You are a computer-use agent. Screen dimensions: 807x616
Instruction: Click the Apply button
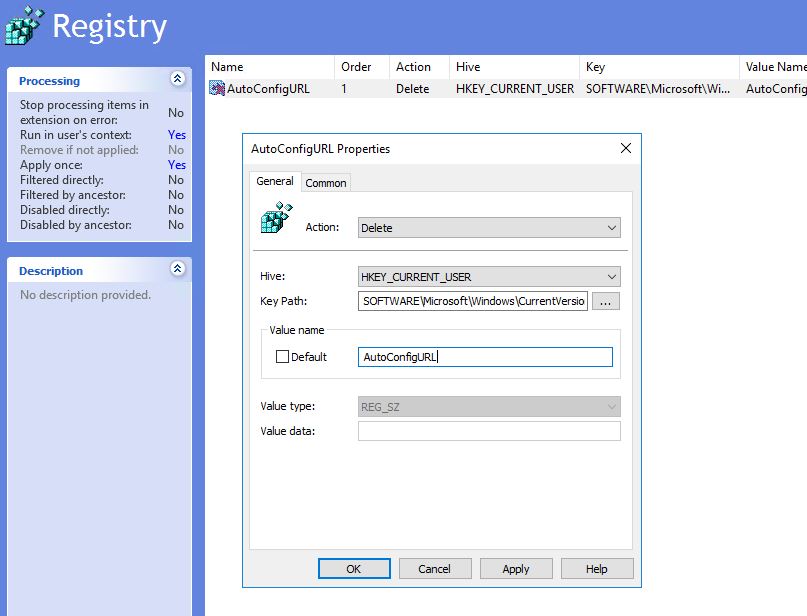coord(516,568)
